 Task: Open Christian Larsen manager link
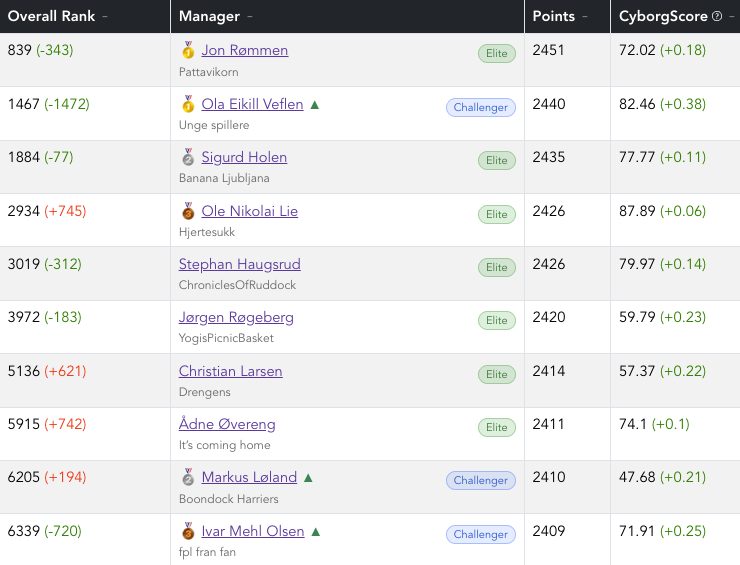(x=230, y=371)
